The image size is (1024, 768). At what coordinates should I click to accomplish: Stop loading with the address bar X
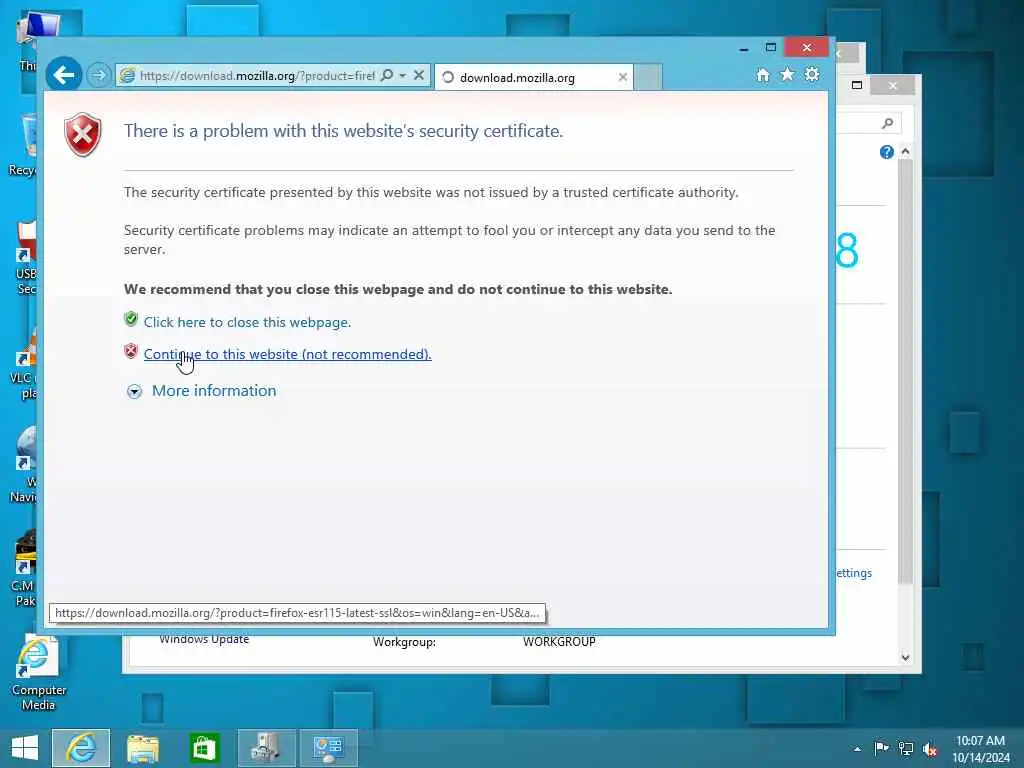(x=419, y=75)
